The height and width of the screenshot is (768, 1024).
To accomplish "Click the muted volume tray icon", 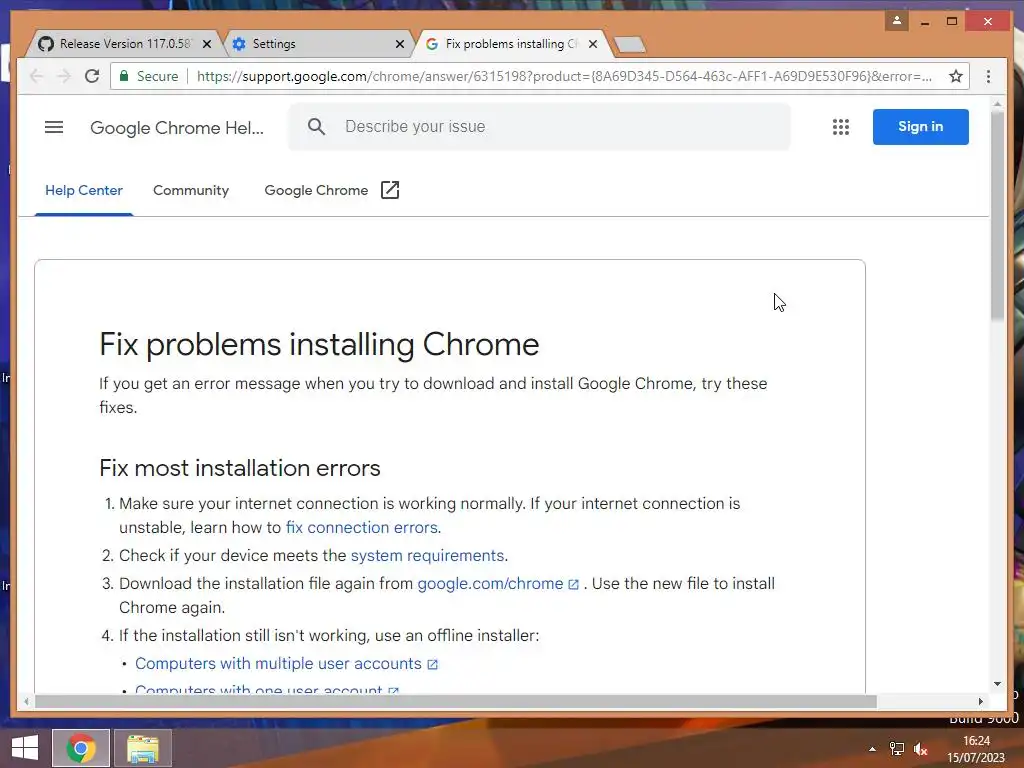I will tap(921, 749).
